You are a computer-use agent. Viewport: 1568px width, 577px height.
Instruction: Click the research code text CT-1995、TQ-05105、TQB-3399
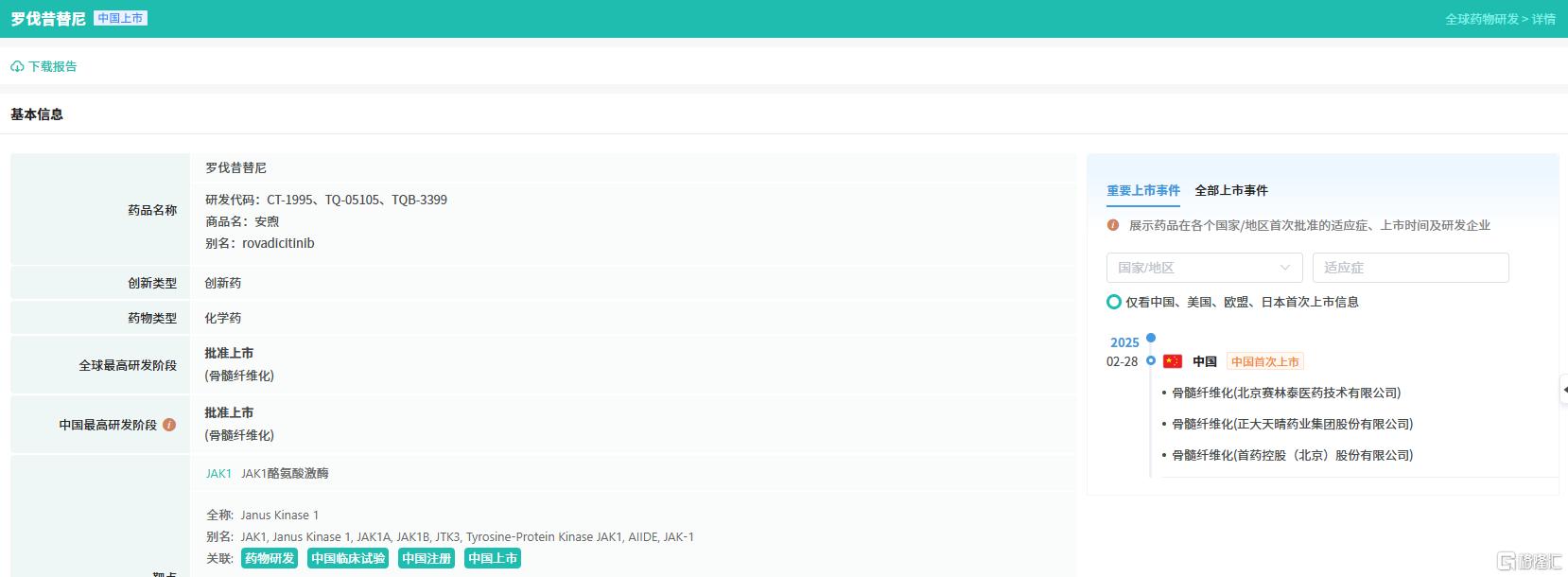[357, 200]
